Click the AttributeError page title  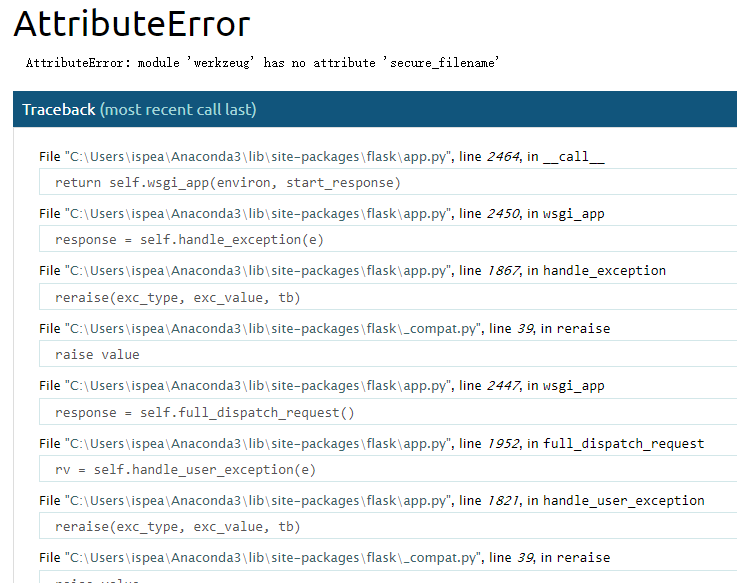click(x=132, y=24)
